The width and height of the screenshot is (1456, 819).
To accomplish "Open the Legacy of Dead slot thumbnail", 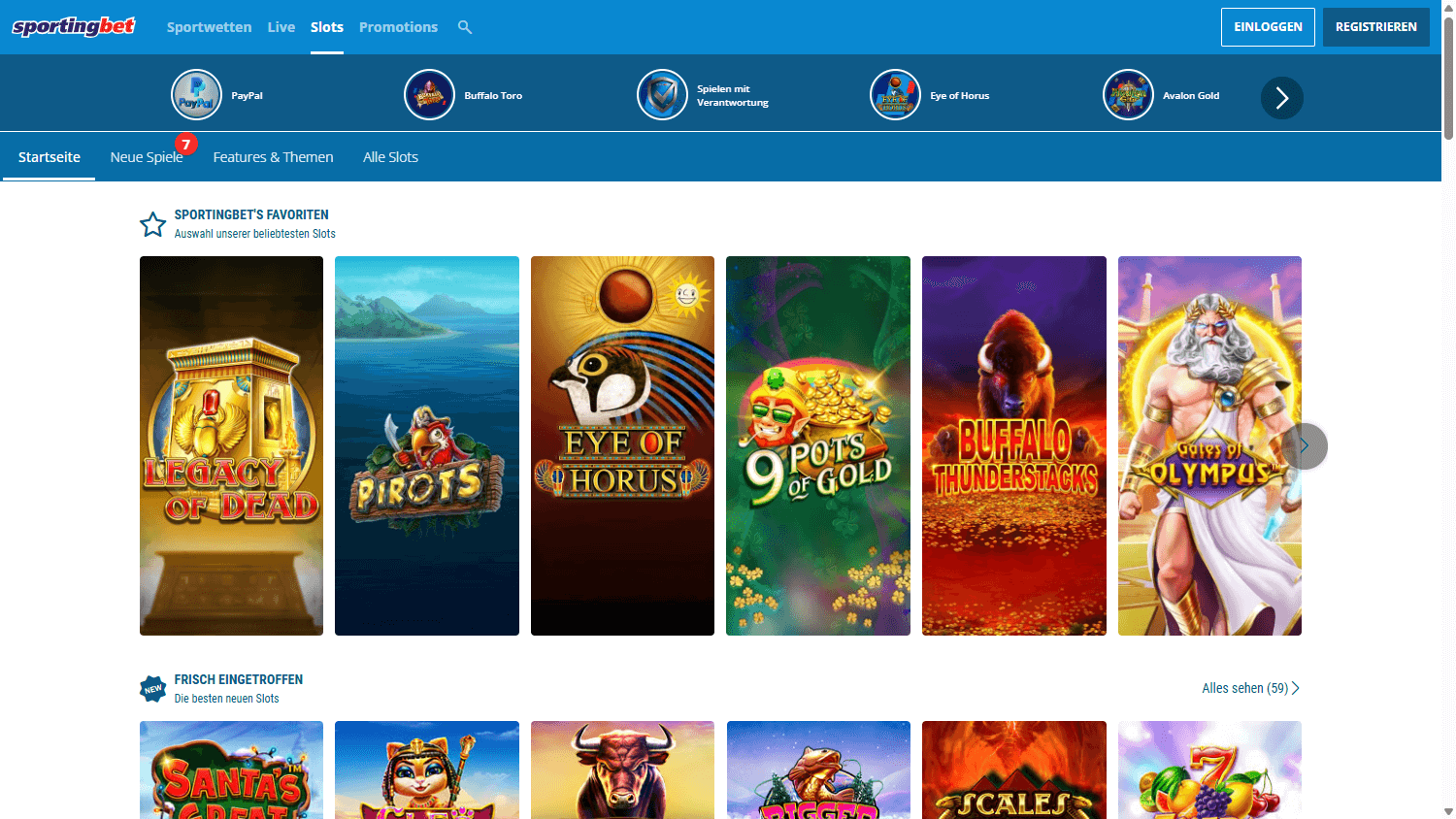I will [231, 445].
